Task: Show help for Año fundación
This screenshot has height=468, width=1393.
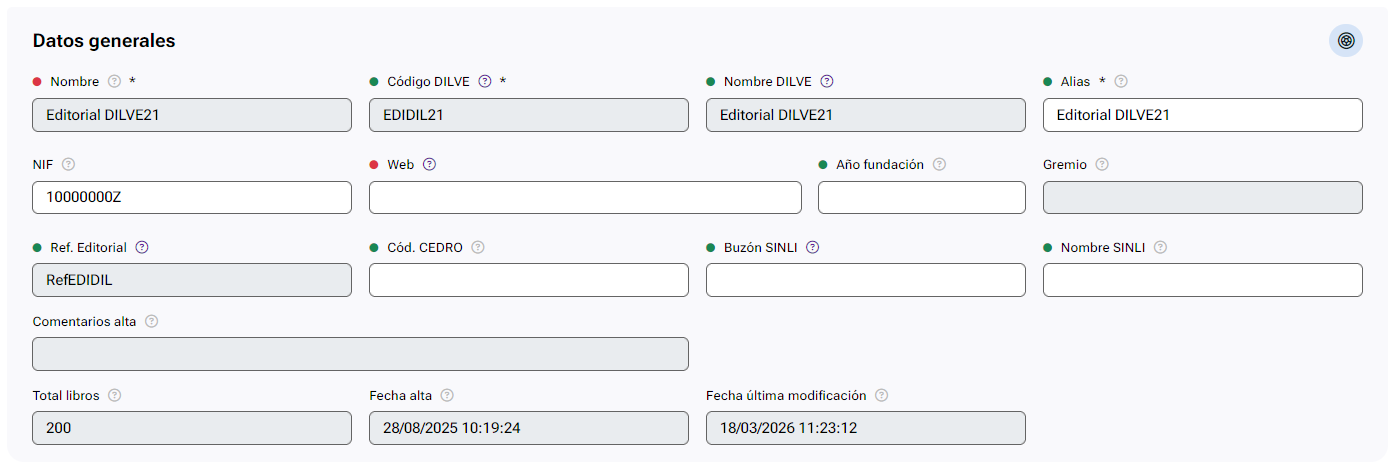Action: (939, 165)
